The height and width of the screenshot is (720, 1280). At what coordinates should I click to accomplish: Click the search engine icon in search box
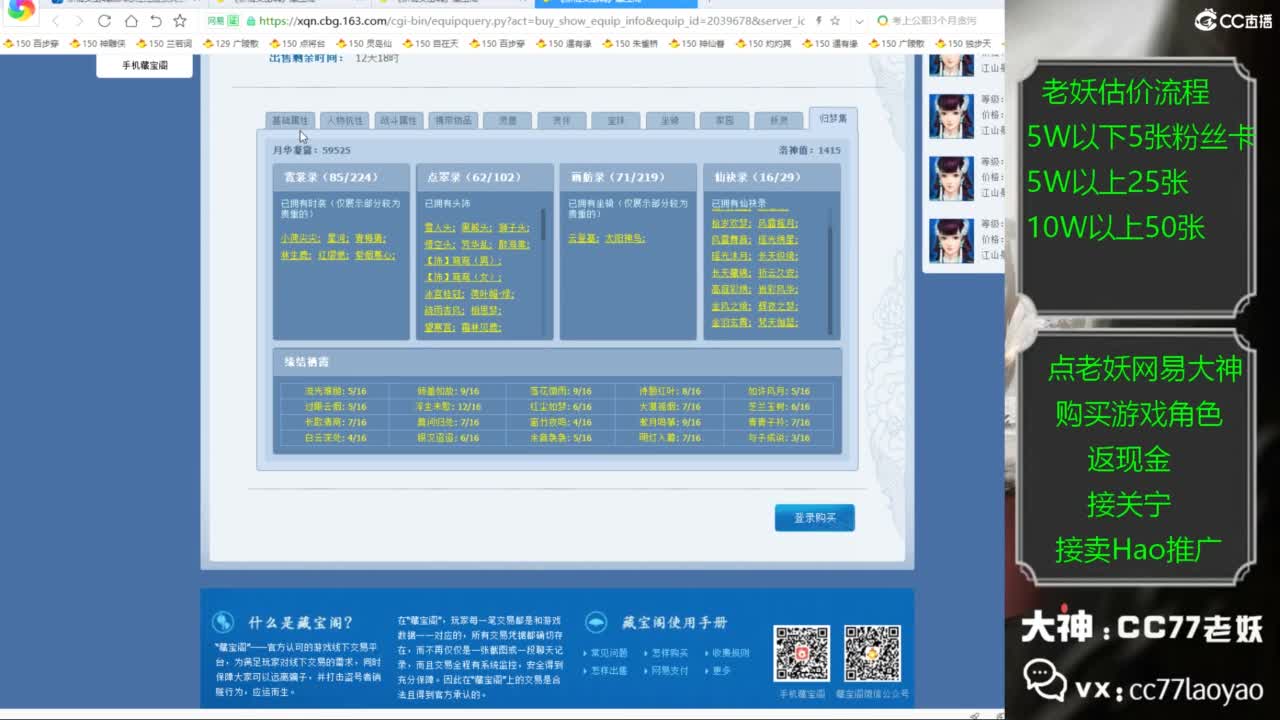point(882,21)
